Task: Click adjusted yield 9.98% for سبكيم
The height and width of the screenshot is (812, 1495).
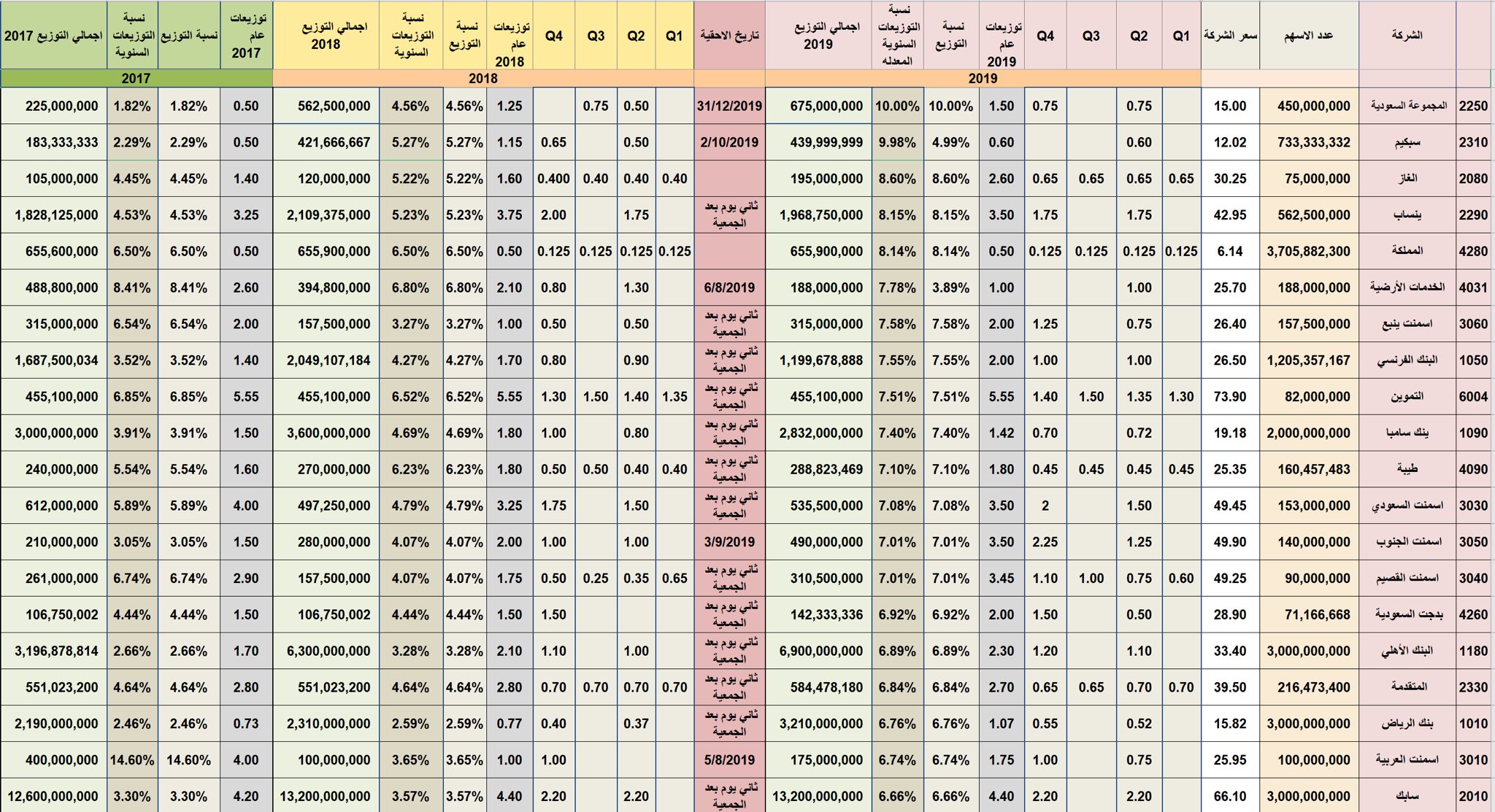Action: (x=897, y=142)
